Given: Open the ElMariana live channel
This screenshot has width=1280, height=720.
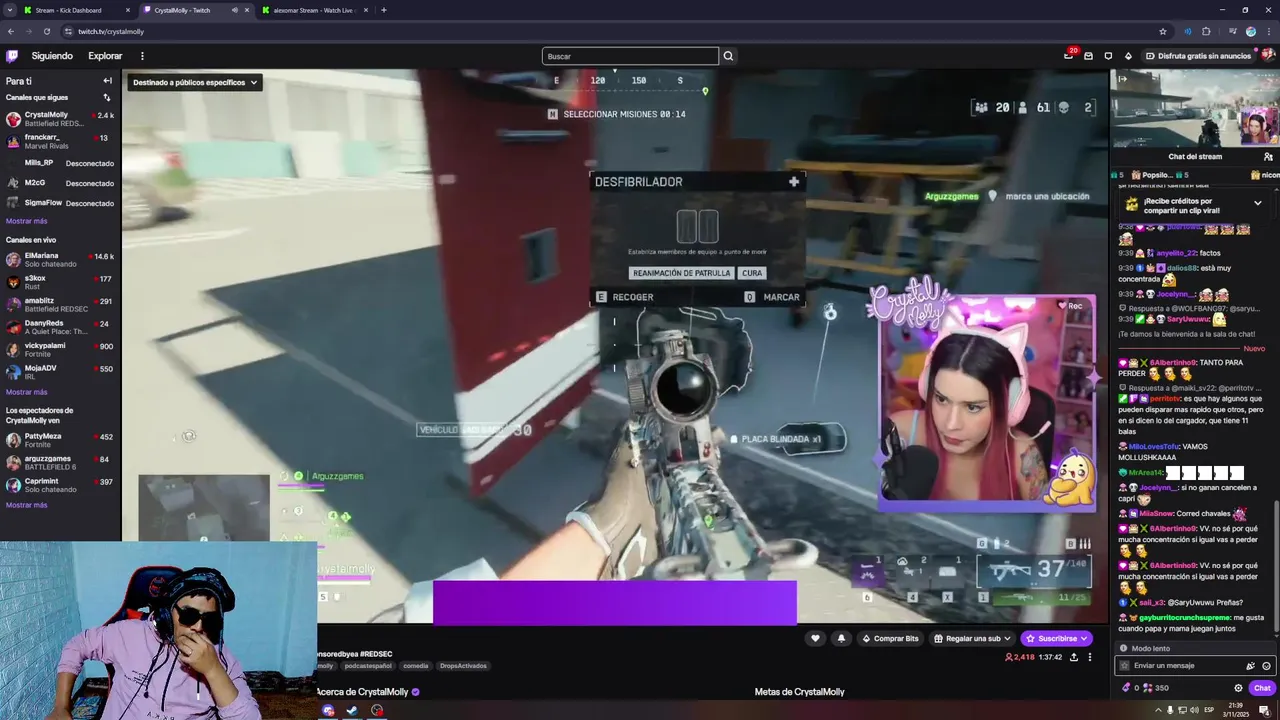Looking at the screenshot, I should pyautogui.click(x=60, y=260).
